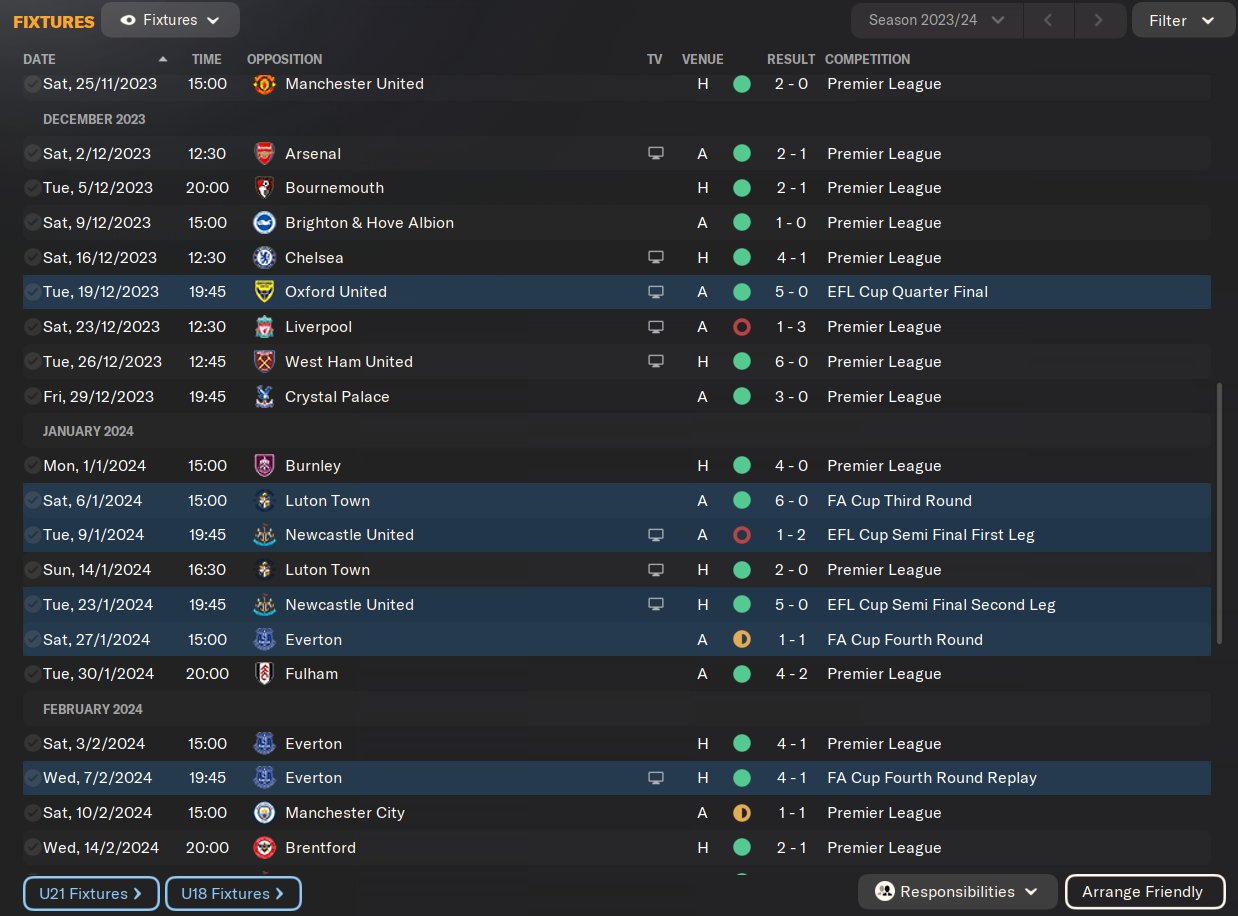Click the Arsenal club badge icon
1238x916 pixels.
pos(264,154)
